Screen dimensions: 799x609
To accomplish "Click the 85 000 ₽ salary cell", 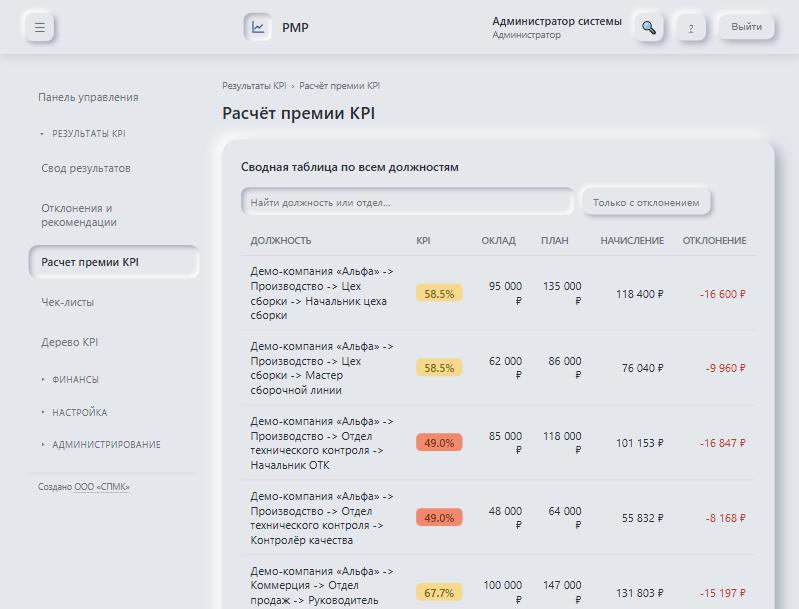I will tap(505, 443).
